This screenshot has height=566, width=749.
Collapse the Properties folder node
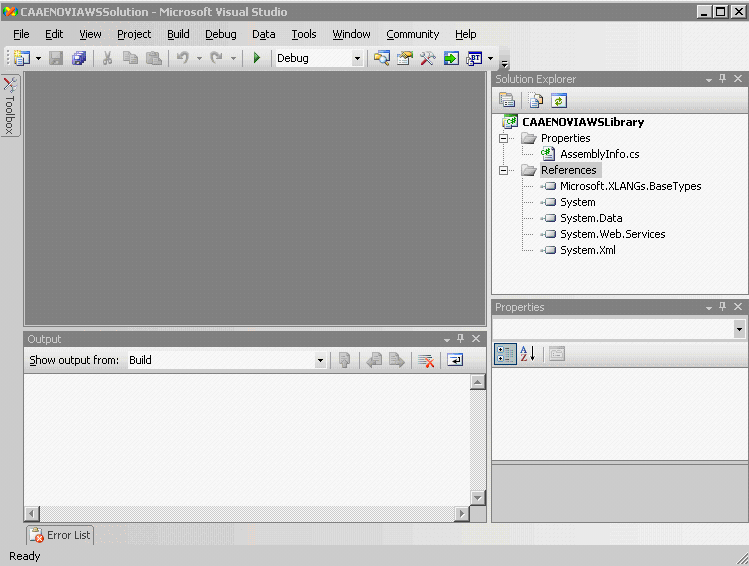(x=503, y=139)
